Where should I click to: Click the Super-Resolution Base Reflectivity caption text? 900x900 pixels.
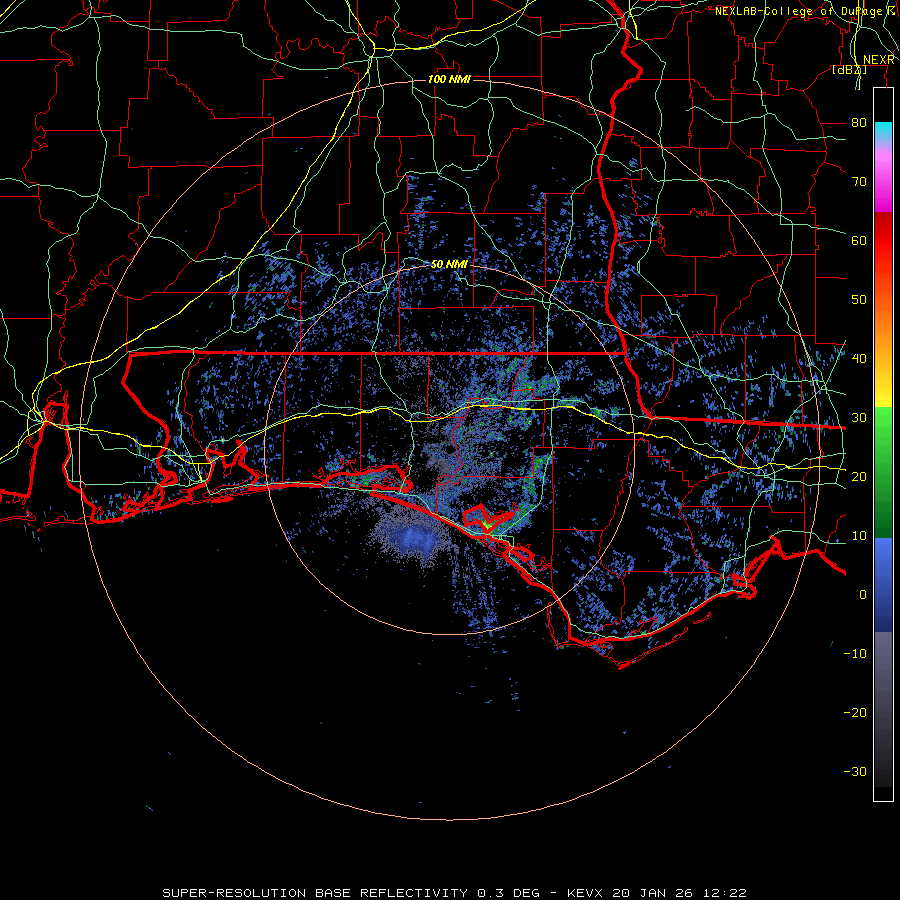coord(315,893)
